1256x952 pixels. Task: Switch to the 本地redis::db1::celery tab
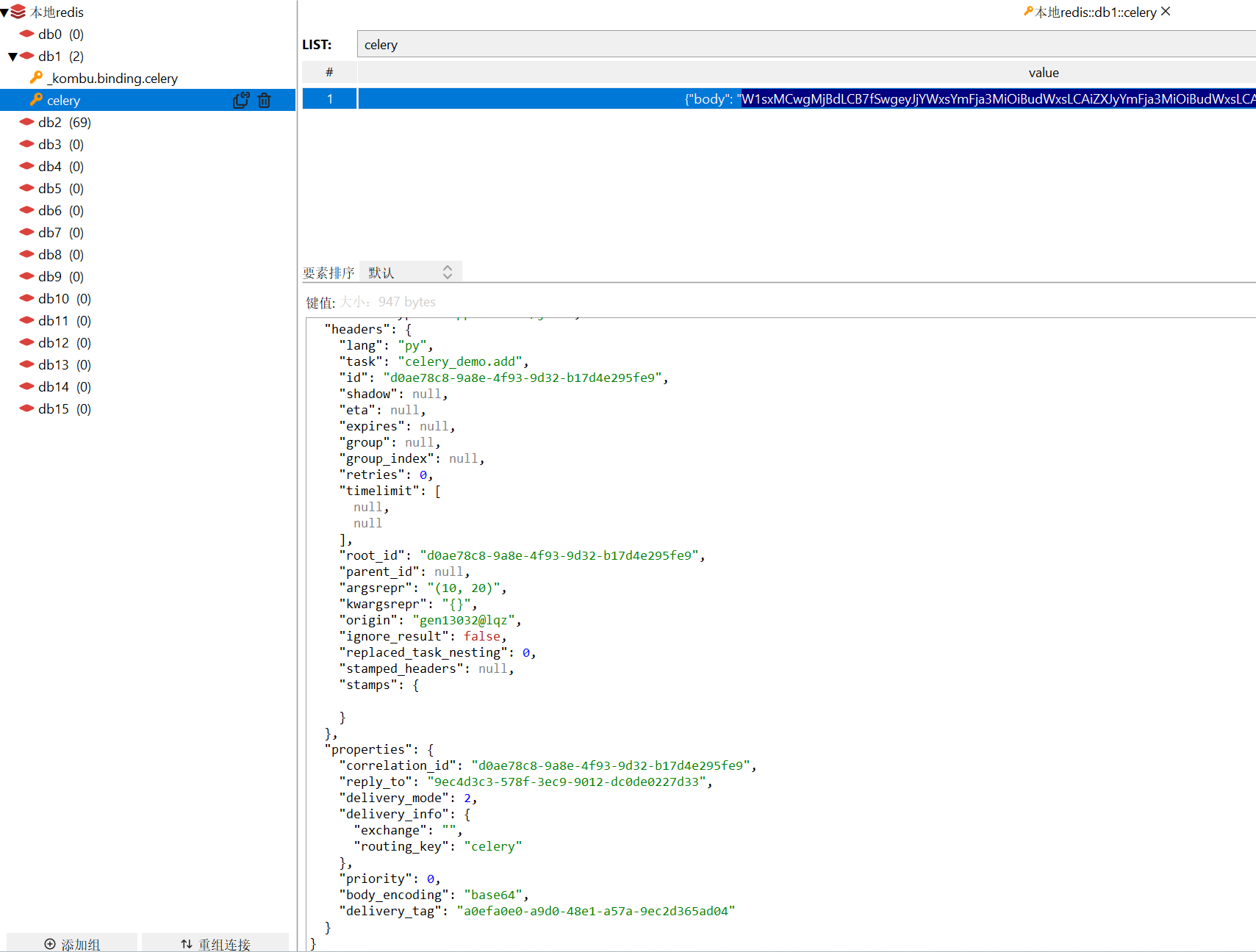pos(1096,12)
